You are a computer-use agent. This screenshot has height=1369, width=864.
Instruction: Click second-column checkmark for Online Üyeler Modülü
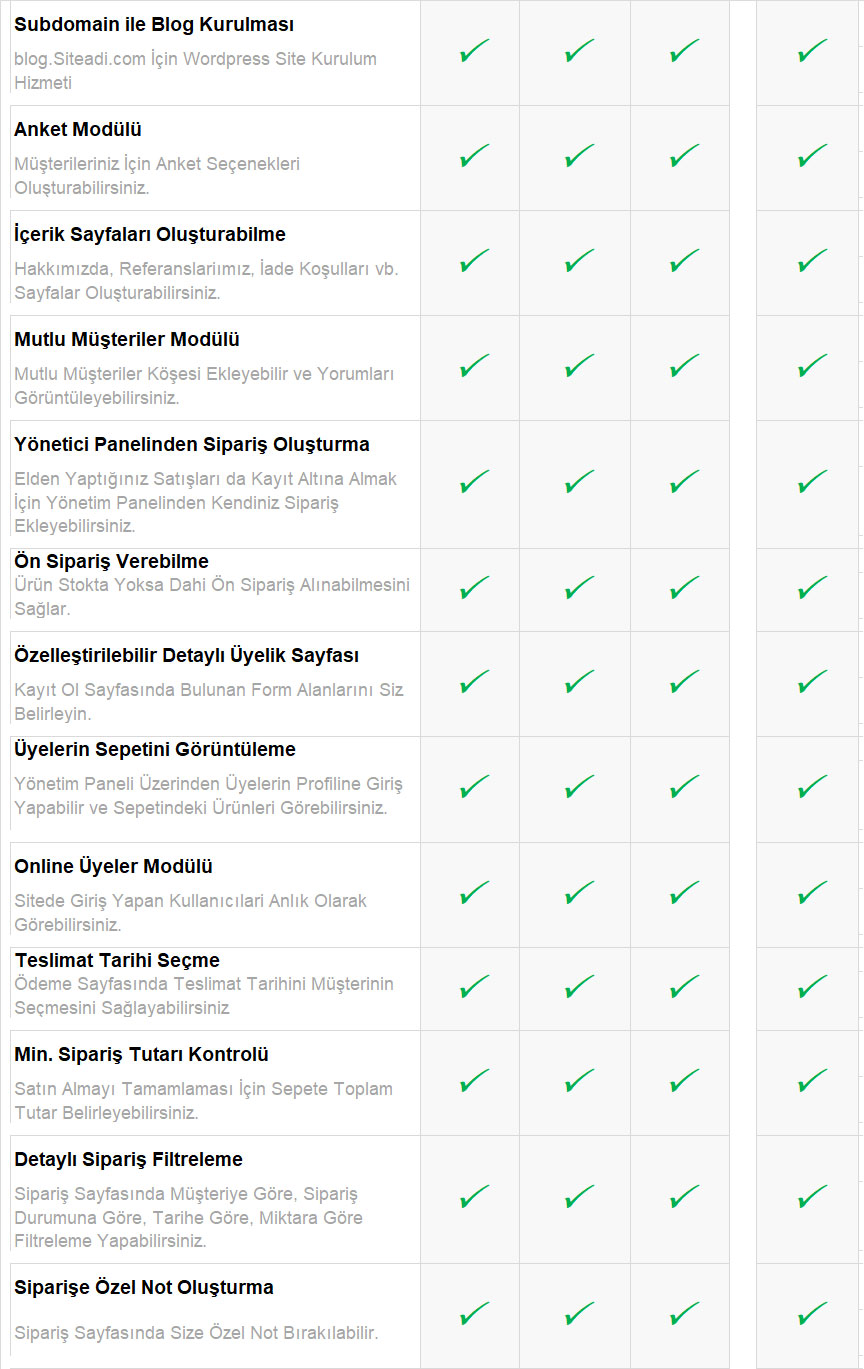[579, 893]
